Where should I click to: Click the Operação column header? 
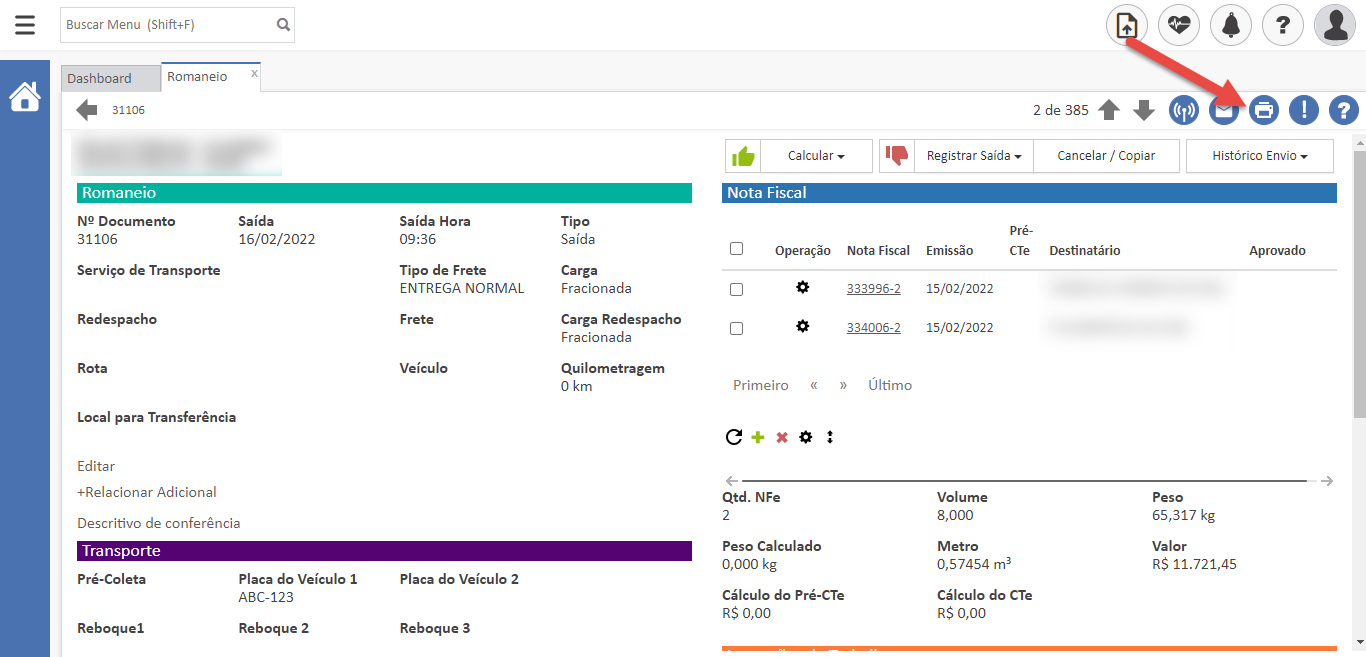803,251
